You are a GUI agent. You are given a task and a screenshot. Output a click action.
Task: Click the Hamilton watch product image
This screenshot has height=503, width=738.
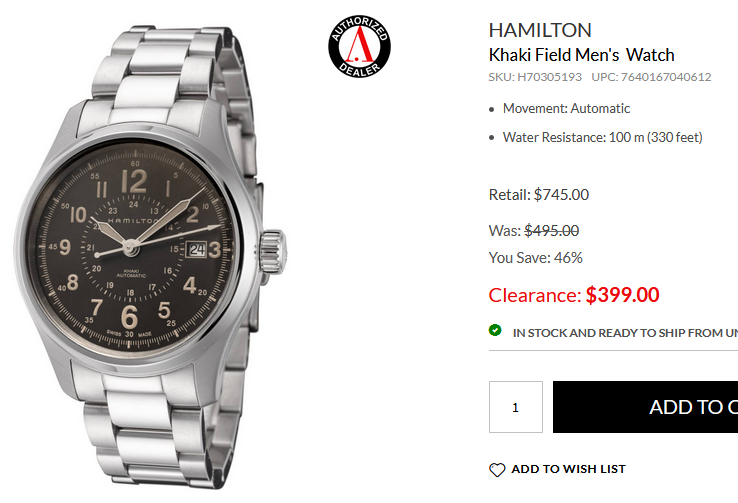point(151,256)
